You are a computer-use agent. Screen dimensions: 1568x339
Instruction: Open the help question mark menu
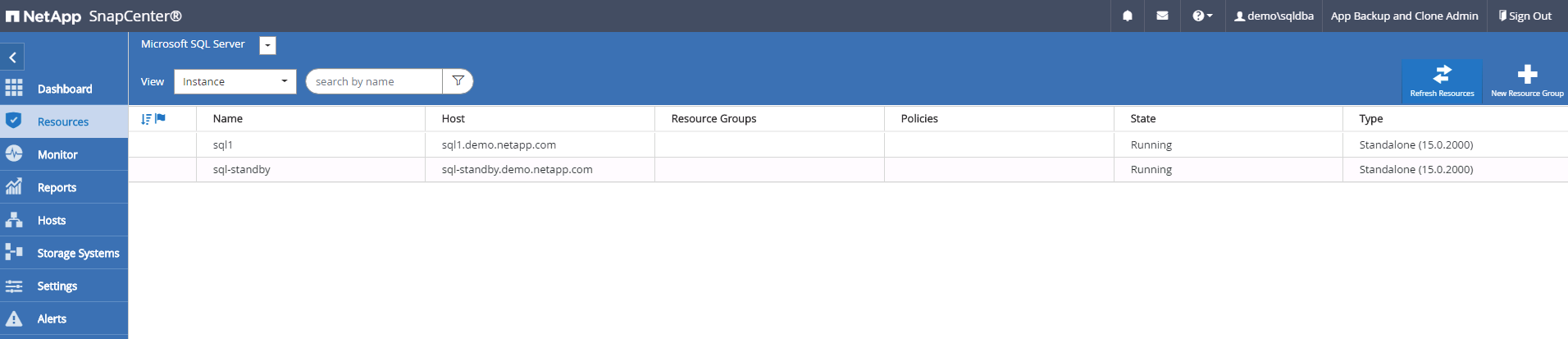(1201, 16)
